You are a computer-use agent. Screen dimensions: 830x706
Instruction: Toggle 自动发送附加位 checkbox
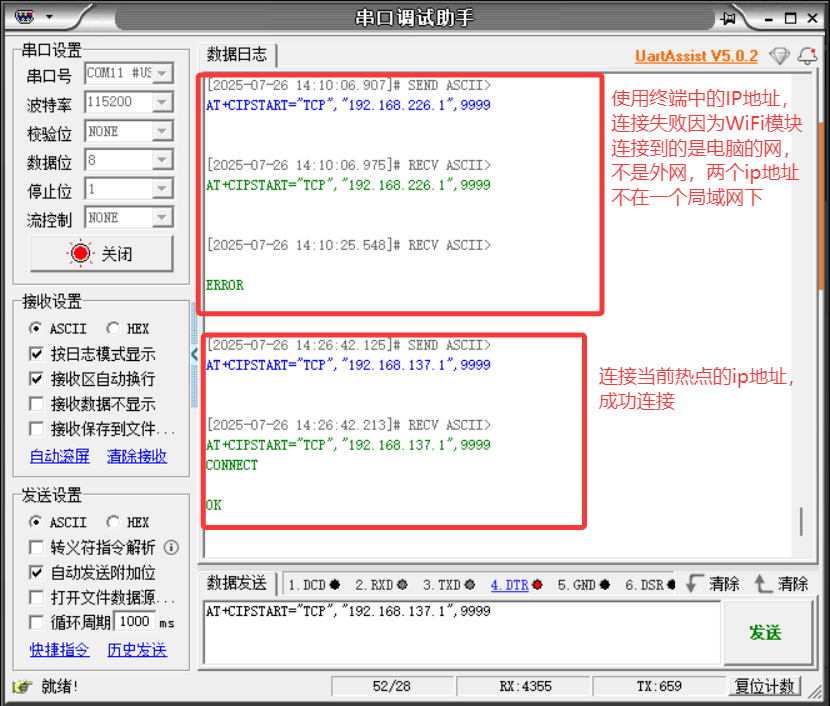pos(36,573)
